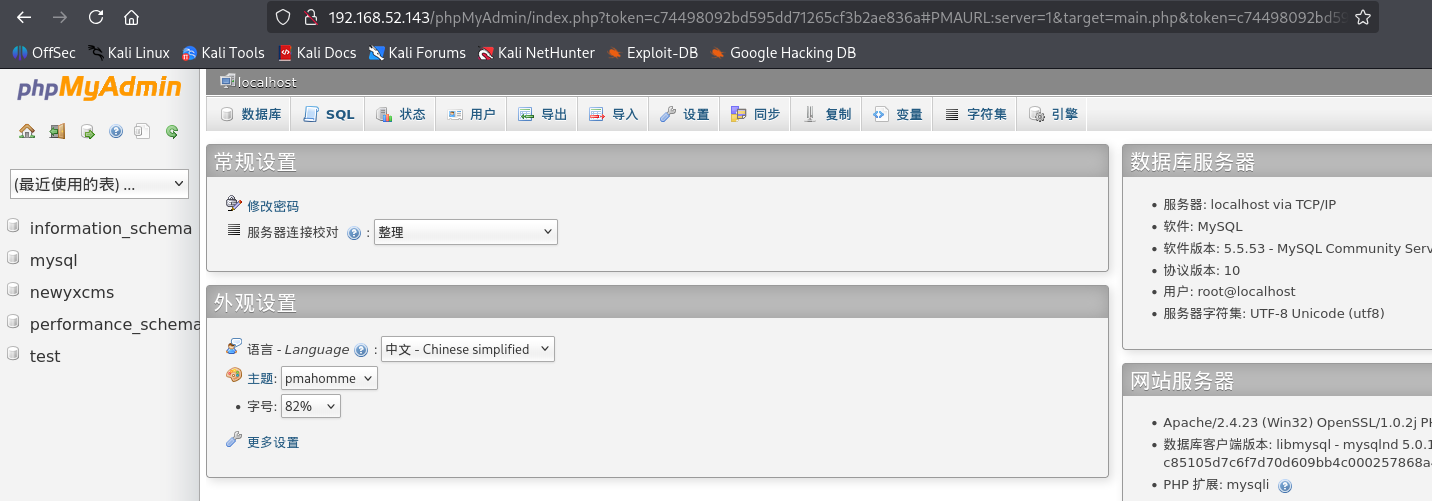The width and height of the screenshot is (1432, 501).
Task: Expand the 服务器连接校对 collation dropdown
Action: click(465, 232)
